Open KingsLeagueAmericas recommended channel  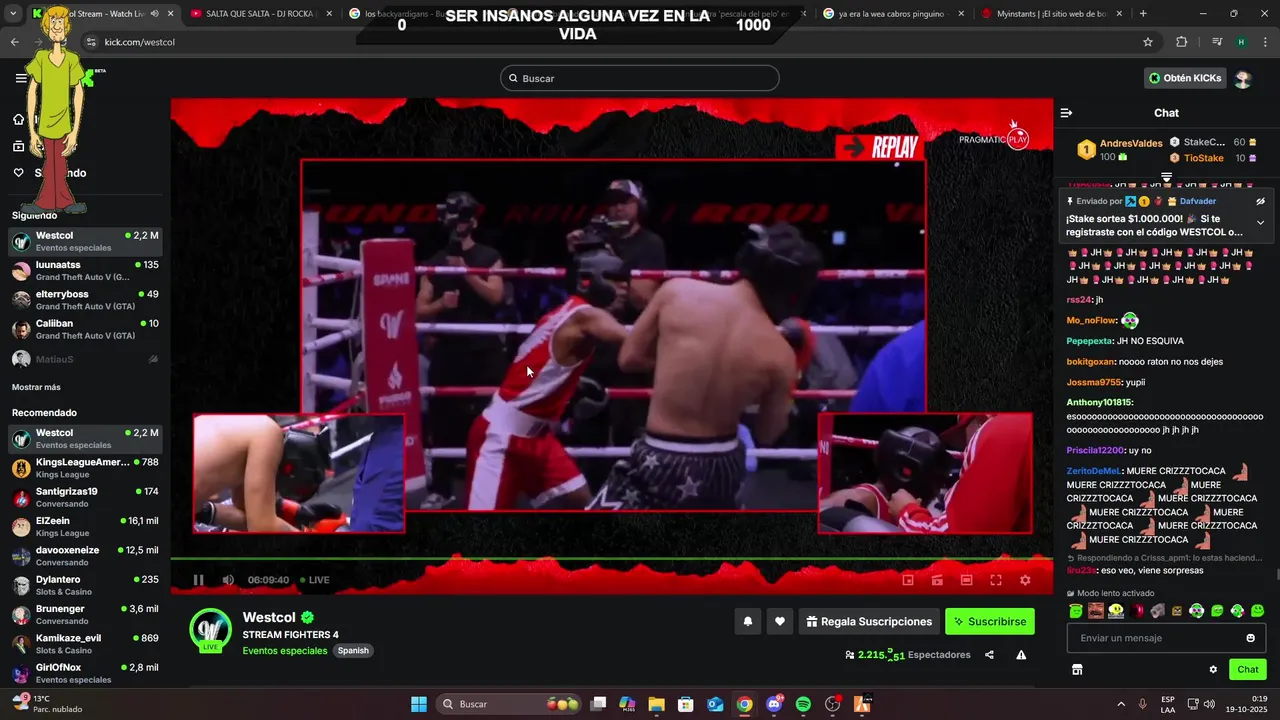85,468
